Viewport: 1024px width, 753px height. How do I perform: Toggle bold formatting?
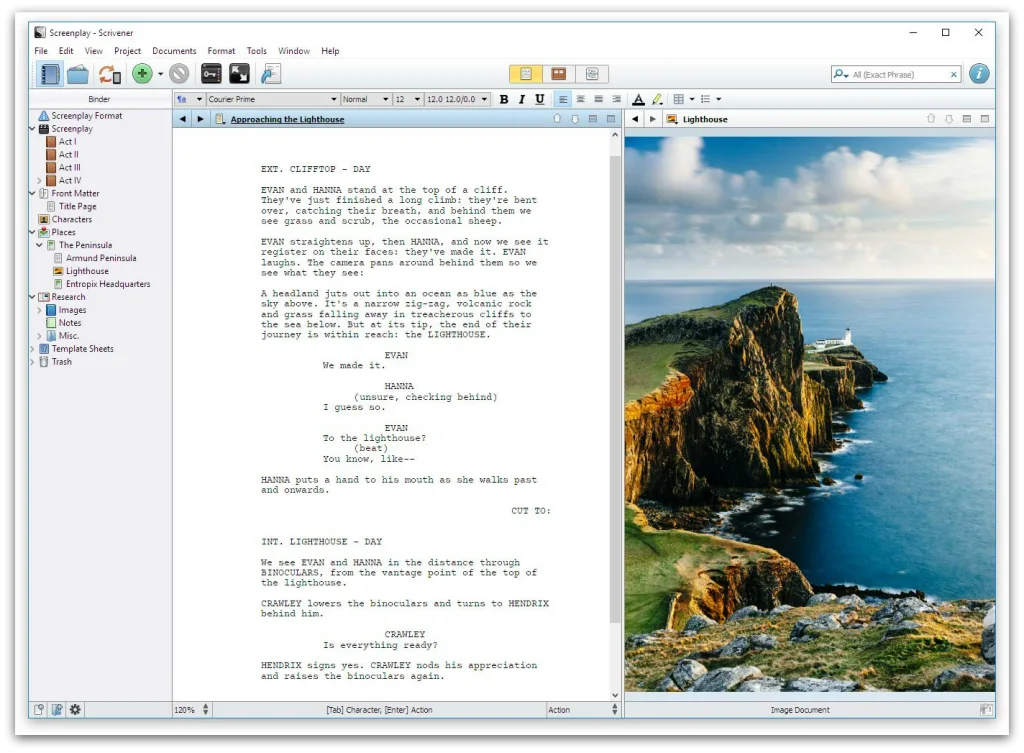tap(504, 99)
